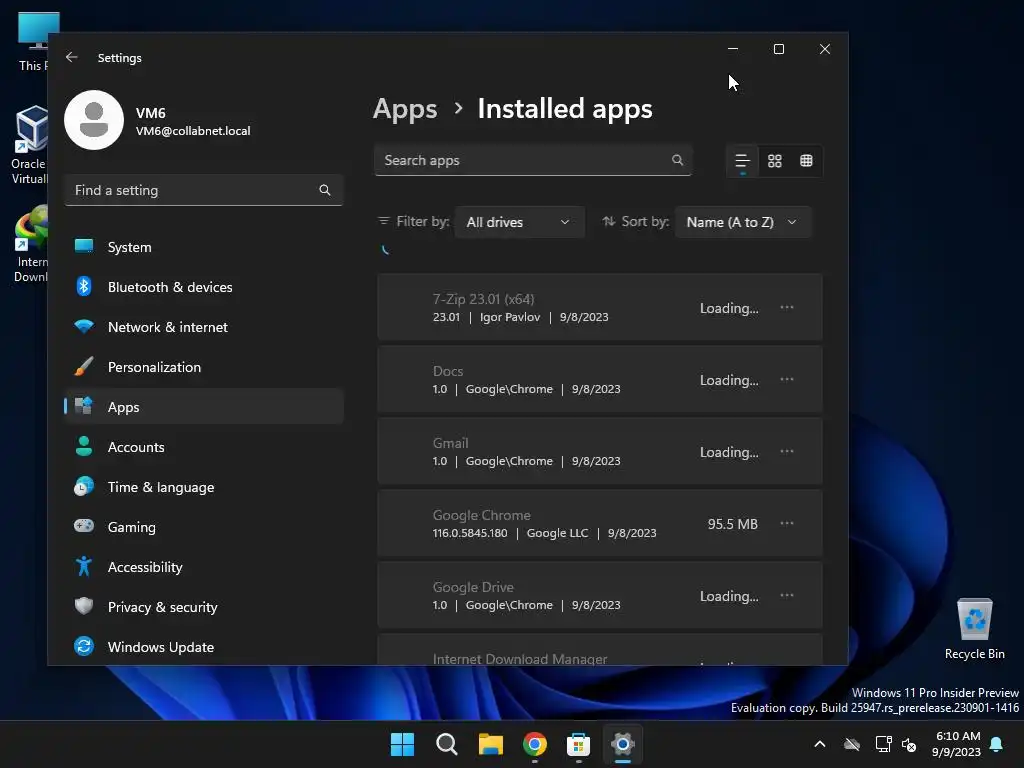Launch Google Chrome from taskbar

coord(535,744)
